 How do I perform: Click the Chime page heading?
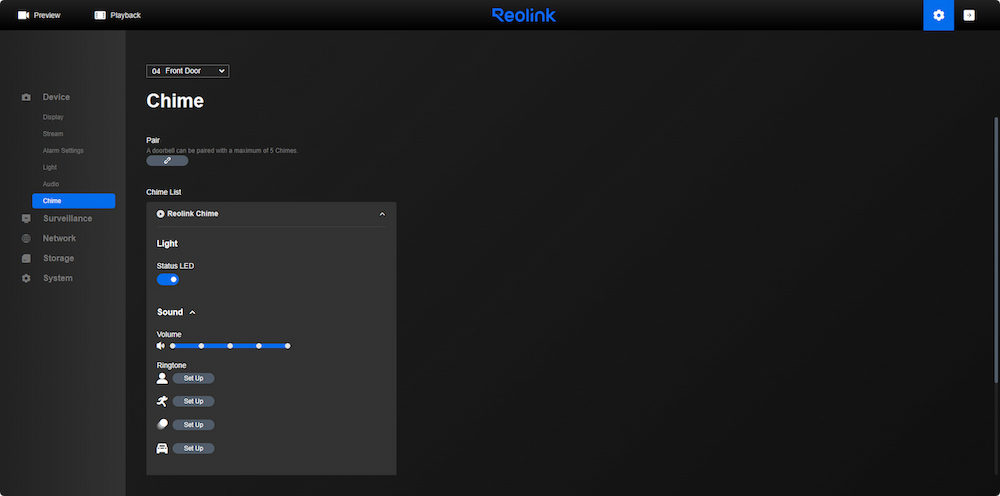click(175, 101)
